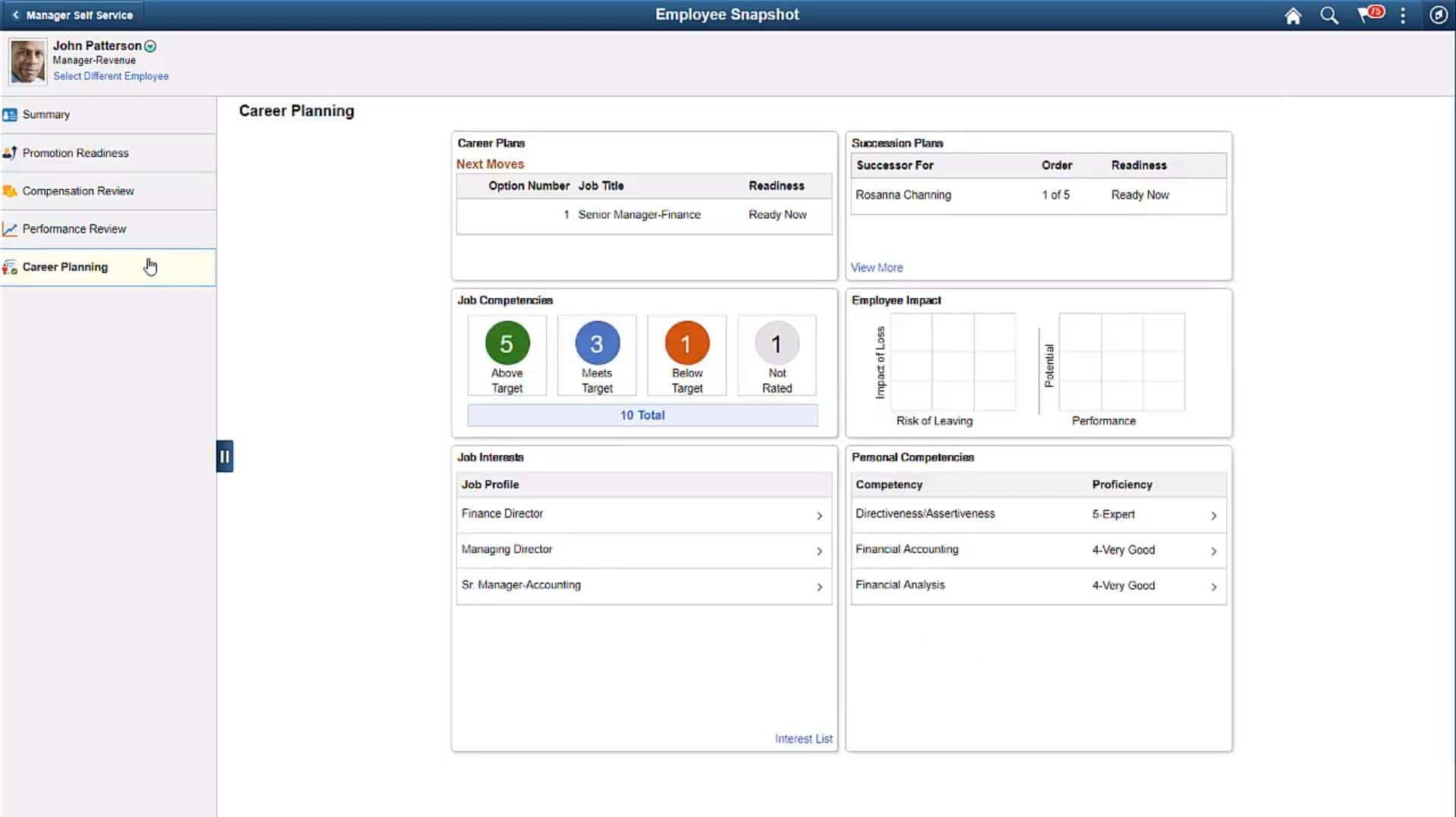Expand the Finance Director job profile row
This screenshot has height=817, width=1456.
click(820, 515)
